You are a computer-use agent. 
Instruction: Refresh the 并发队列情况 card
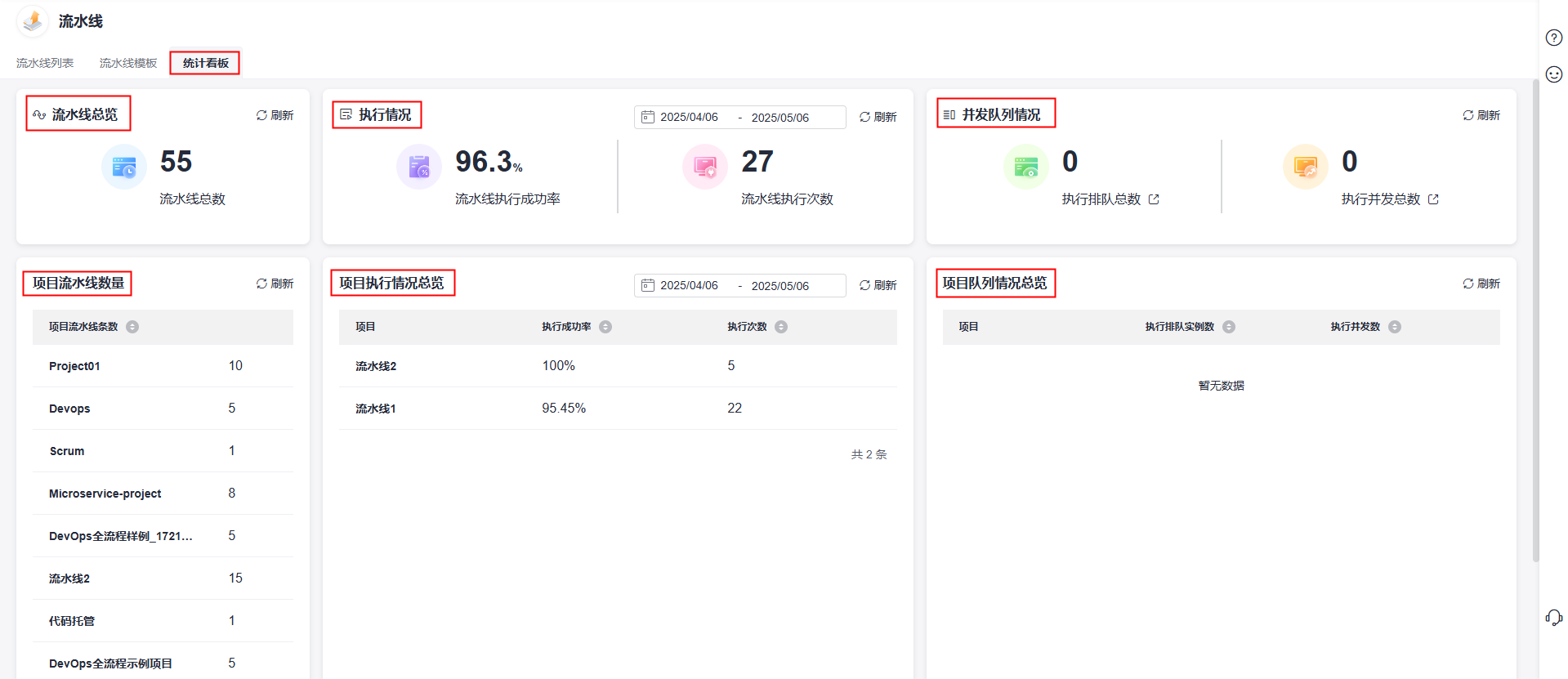[1481, 115]
